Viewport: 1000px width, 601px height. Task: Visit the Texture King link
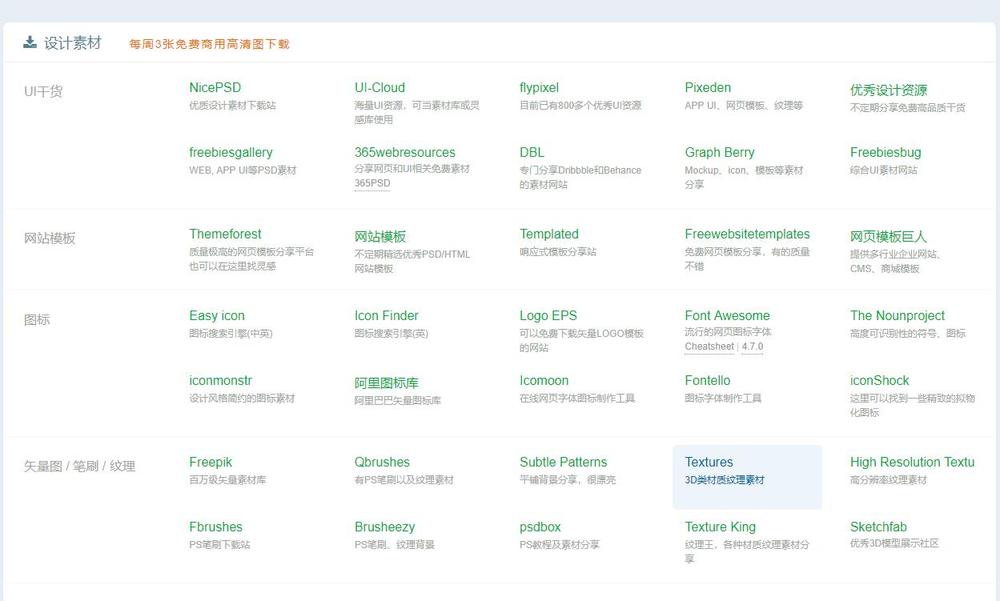(720, 528)
